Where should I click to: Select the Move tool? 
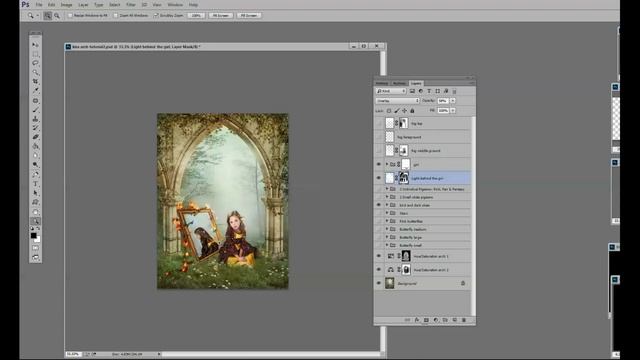pyautogui.click(x=36, y=44)
